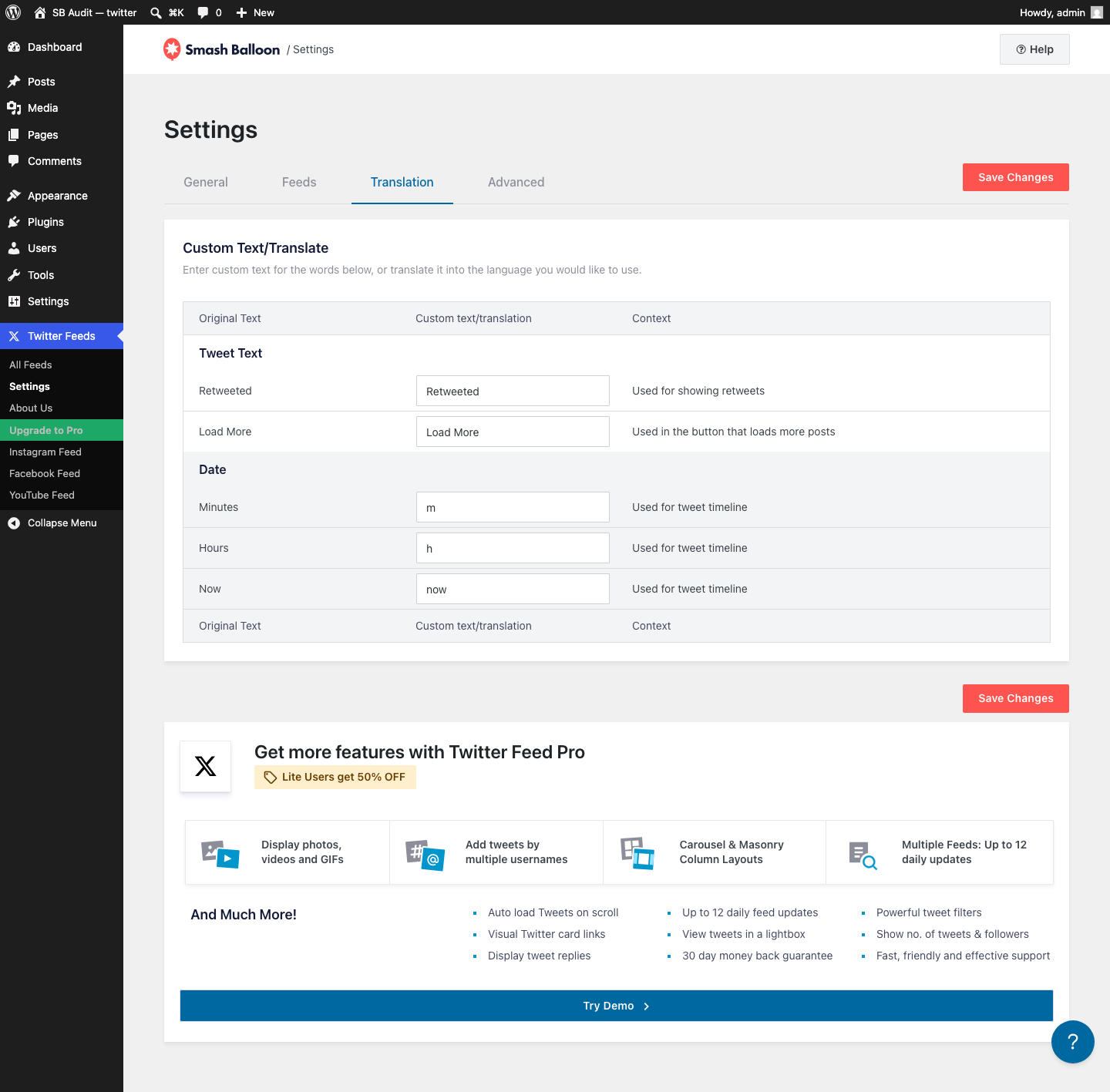Image resolution: width=1110 pixels, height=1092 pixels.
Task: Open YouTube Feed submenu item
Action: click(x=42, y=496)
